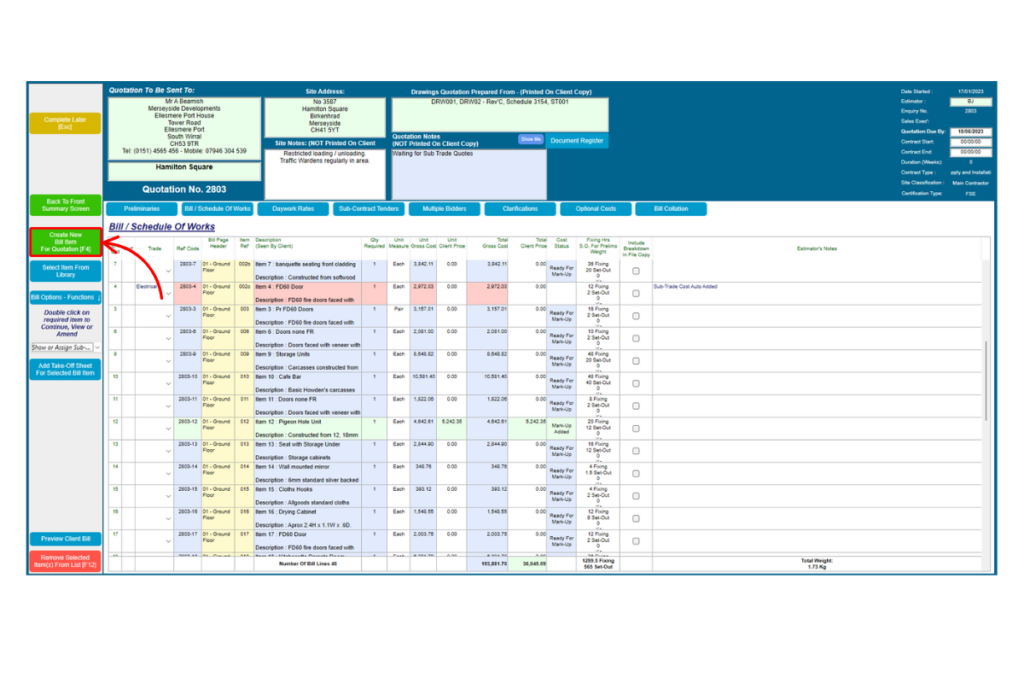The image size is (1024, 683).
Task: Click the Show Me button
Action: (530, 140)
